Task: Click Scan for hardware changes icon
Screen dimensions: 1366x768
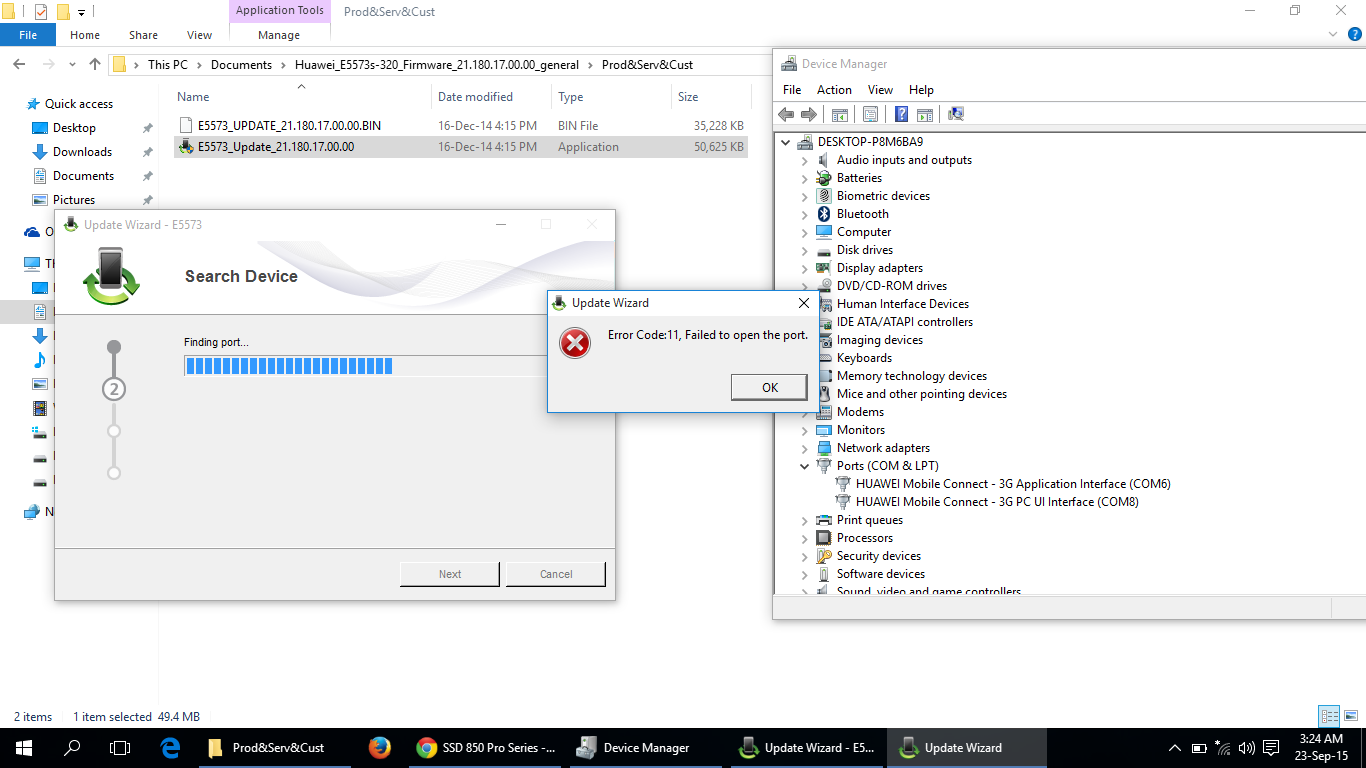Action: pos(955,114)
